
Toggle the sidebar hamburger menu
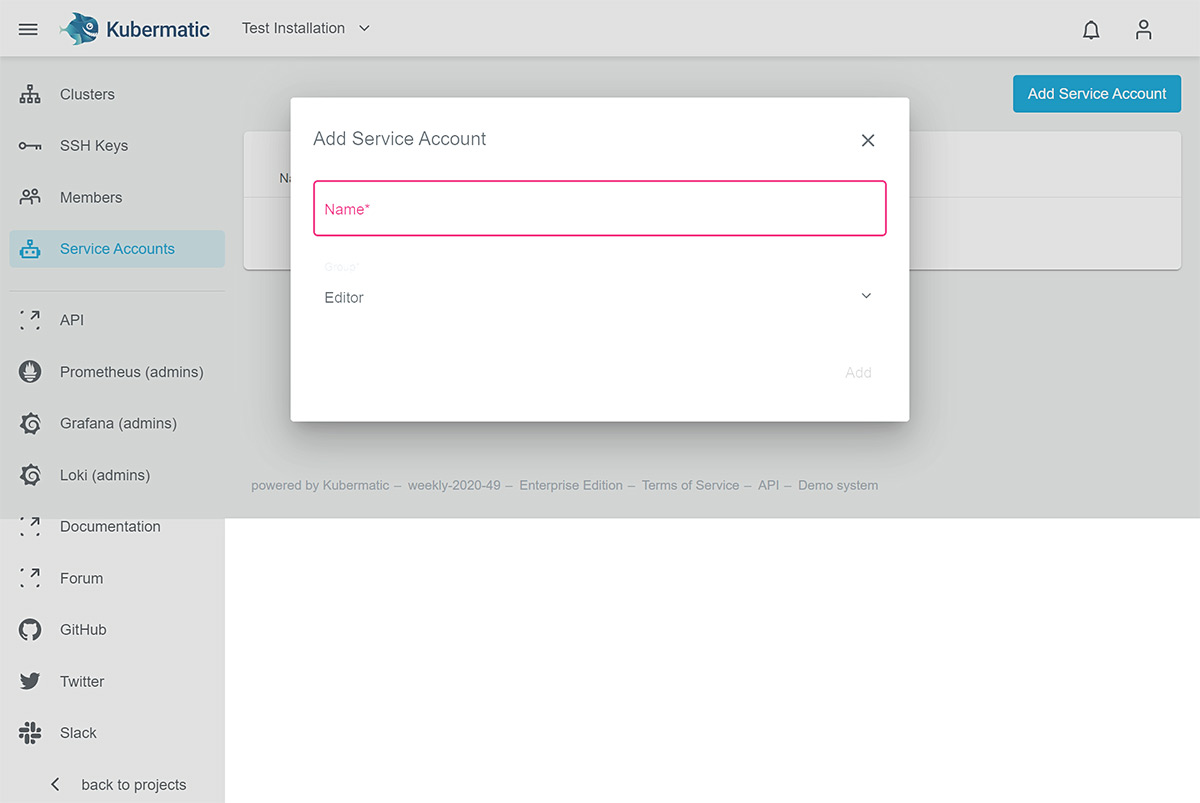tap(27, 29)
